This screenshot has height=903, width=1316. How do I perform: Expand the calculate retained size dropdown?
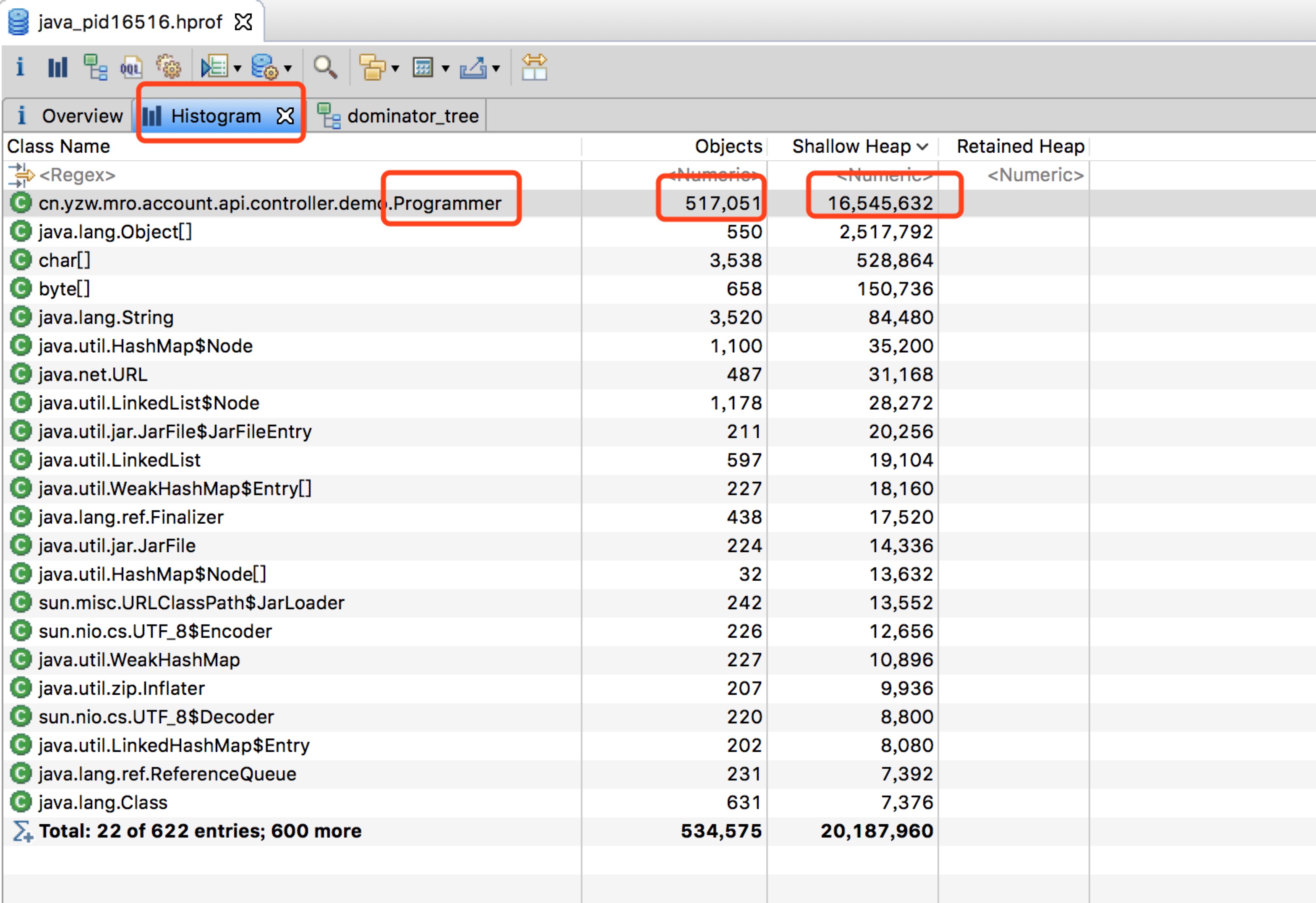tap(446, 69)
